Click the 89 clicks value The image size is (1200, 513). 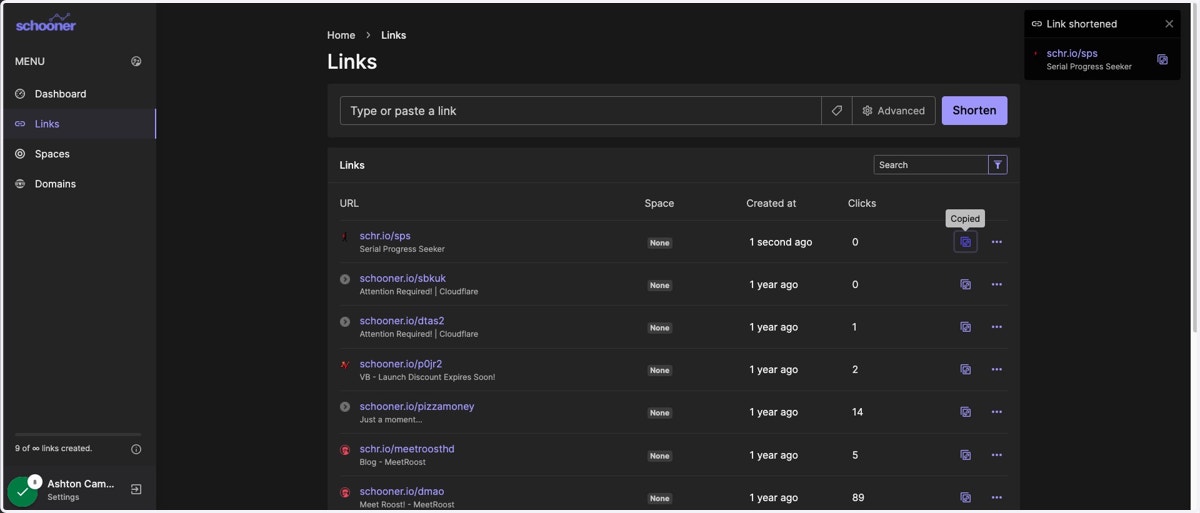point(858,497)
